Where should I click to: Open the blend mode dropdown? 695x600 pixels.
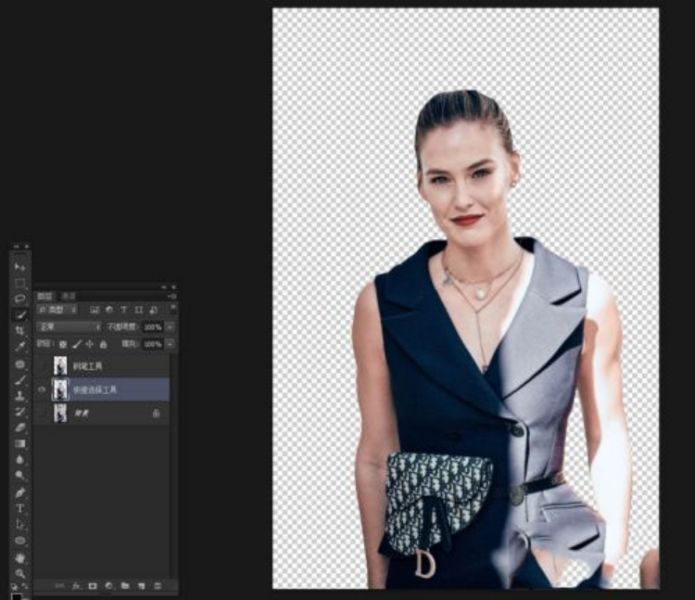[x=70, y=327]
